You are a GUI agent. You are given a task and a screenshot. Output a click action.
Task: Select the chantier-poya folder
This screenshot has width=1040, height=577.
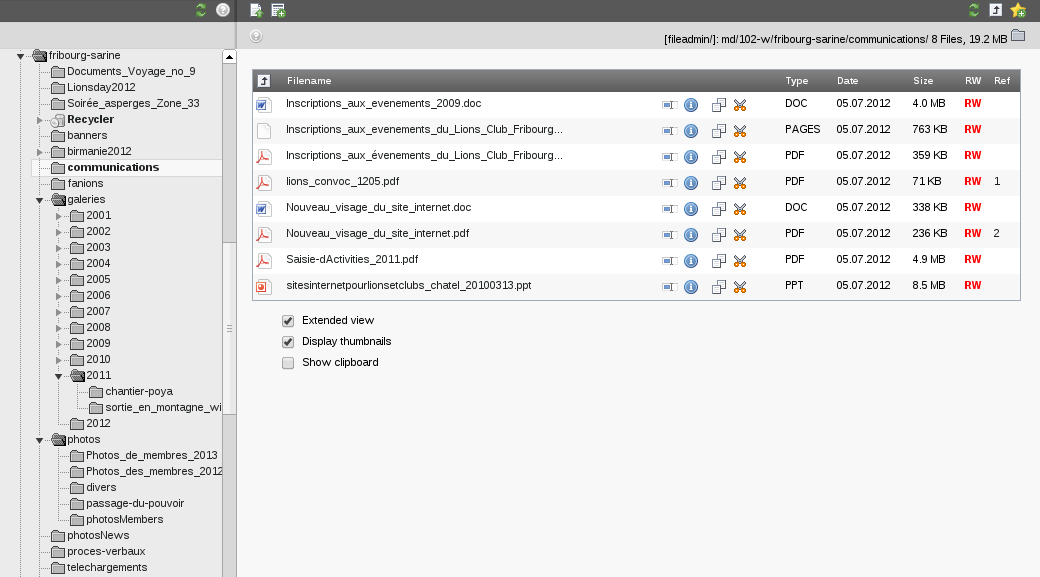(x=139, y=391)
